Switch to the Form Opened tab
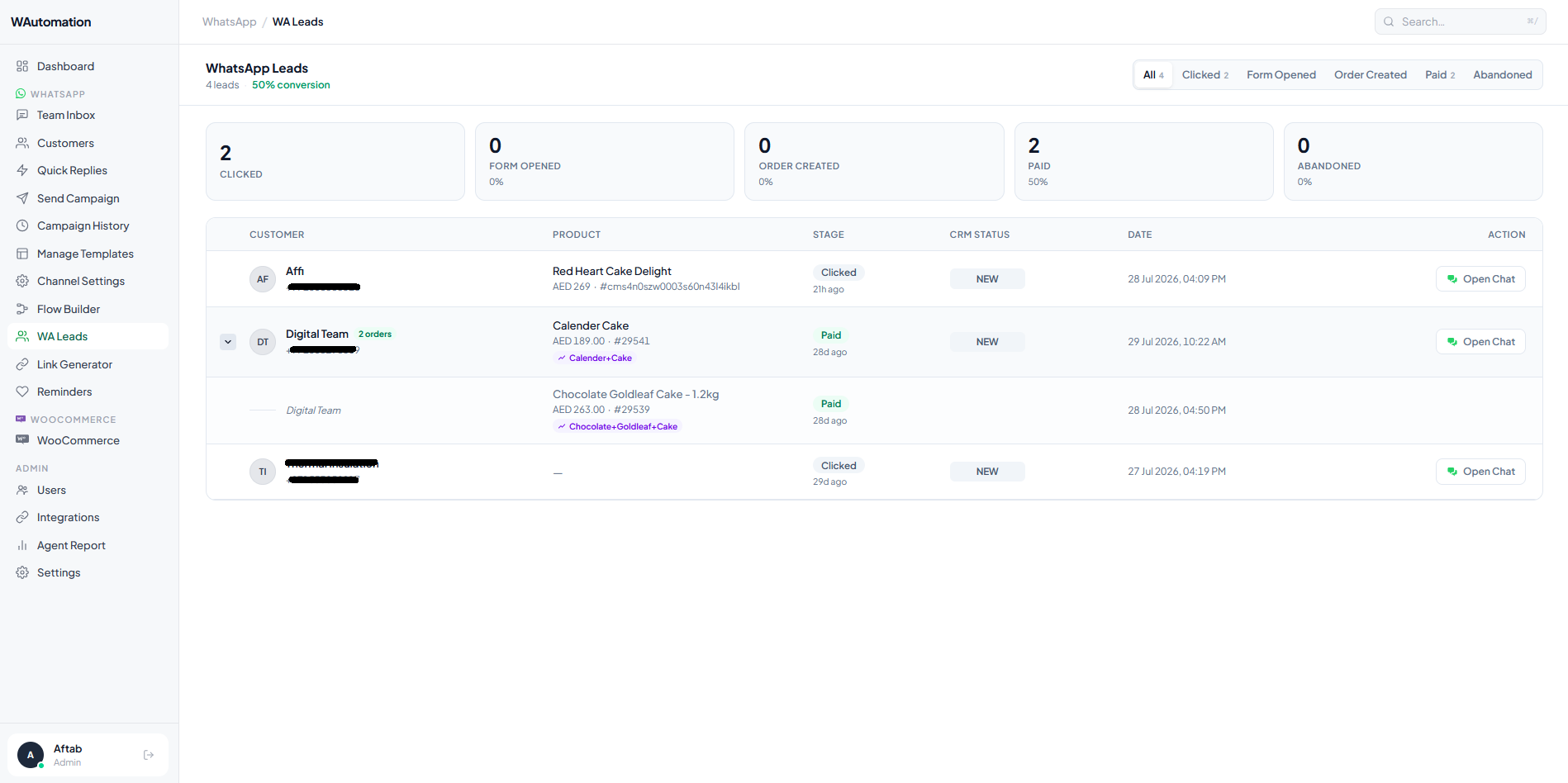Image resolution: width=1568 pixels, height=783 pixels. [x=1281, y=75]
